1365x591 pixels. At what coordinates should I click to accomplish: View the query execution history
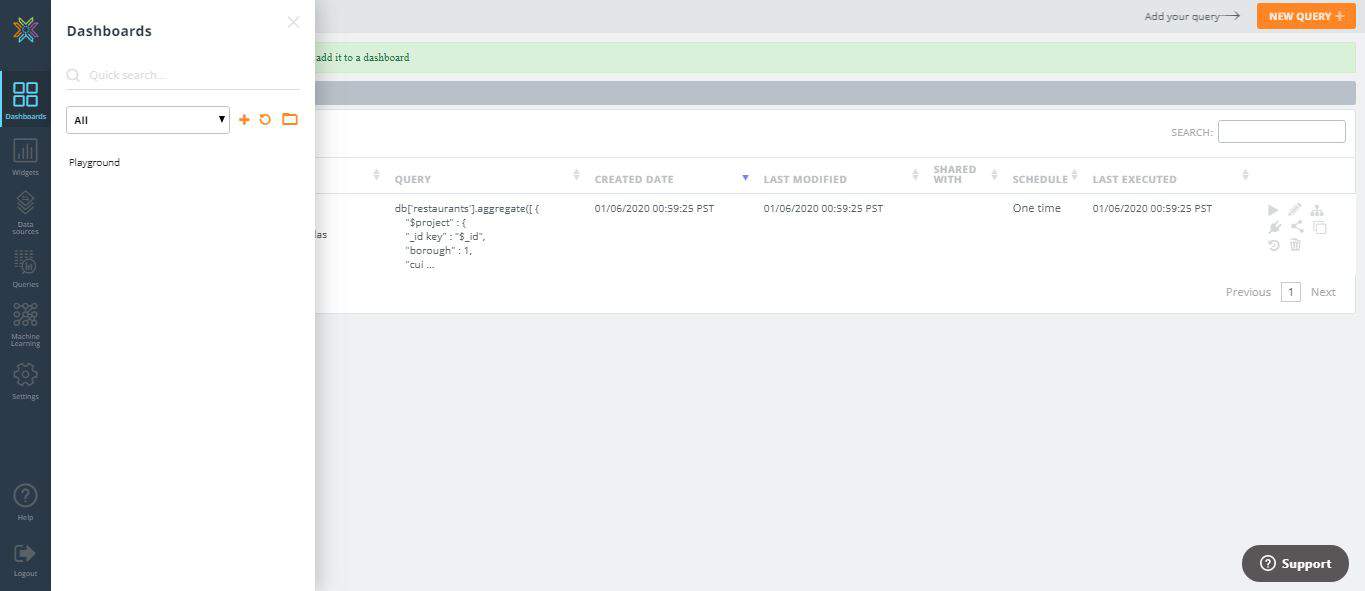pyautogui.click(x=1272, y=245)
